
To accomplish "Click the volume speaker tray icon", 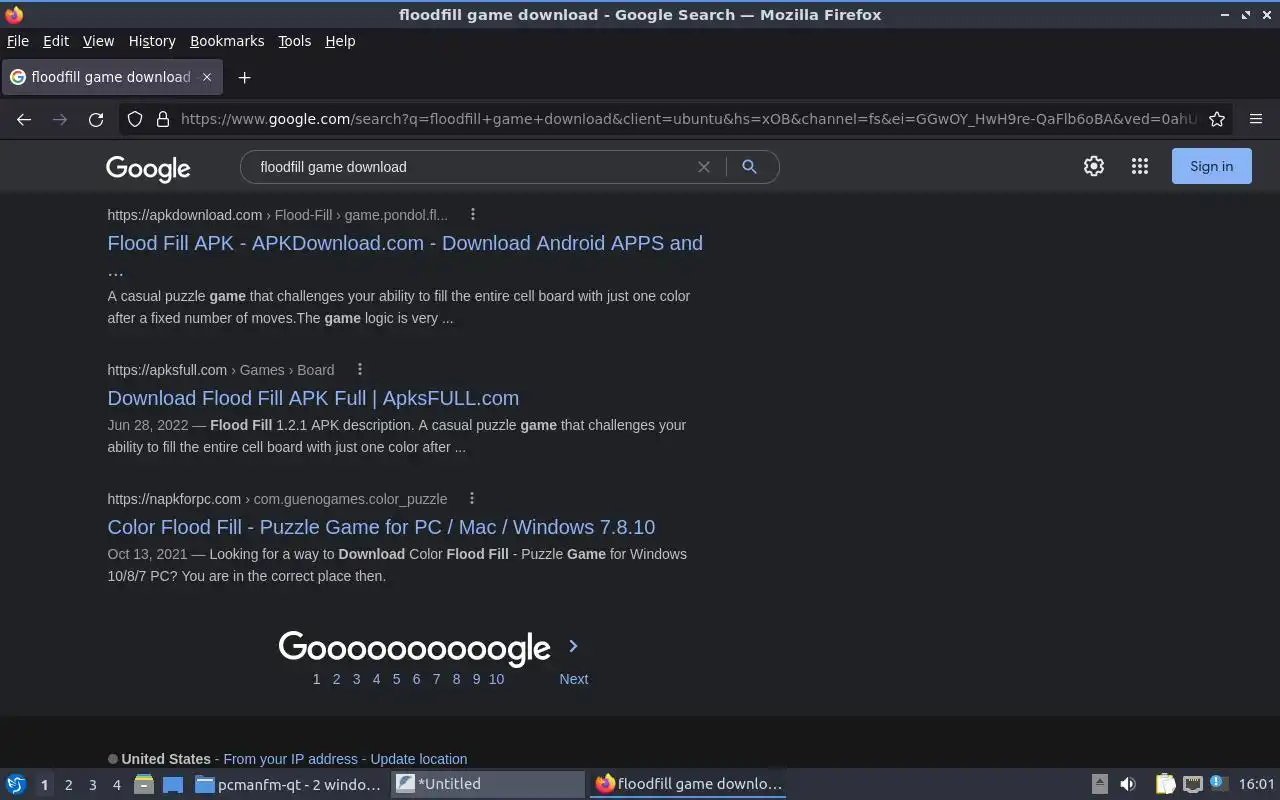I will (x=1128, y=784).
